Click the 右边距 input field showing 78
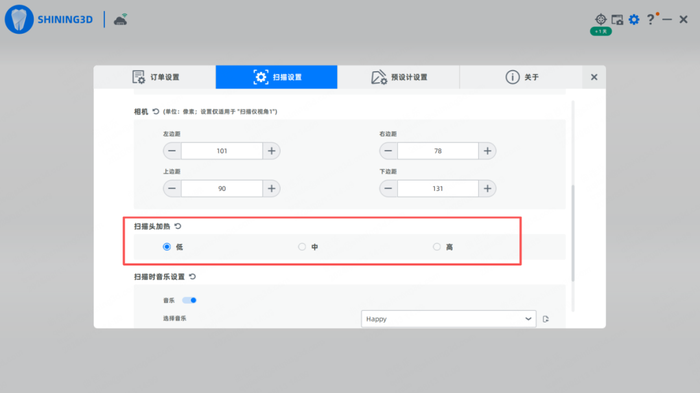The height and width of the screenshot is (393, 700). (x=438, y=151)
